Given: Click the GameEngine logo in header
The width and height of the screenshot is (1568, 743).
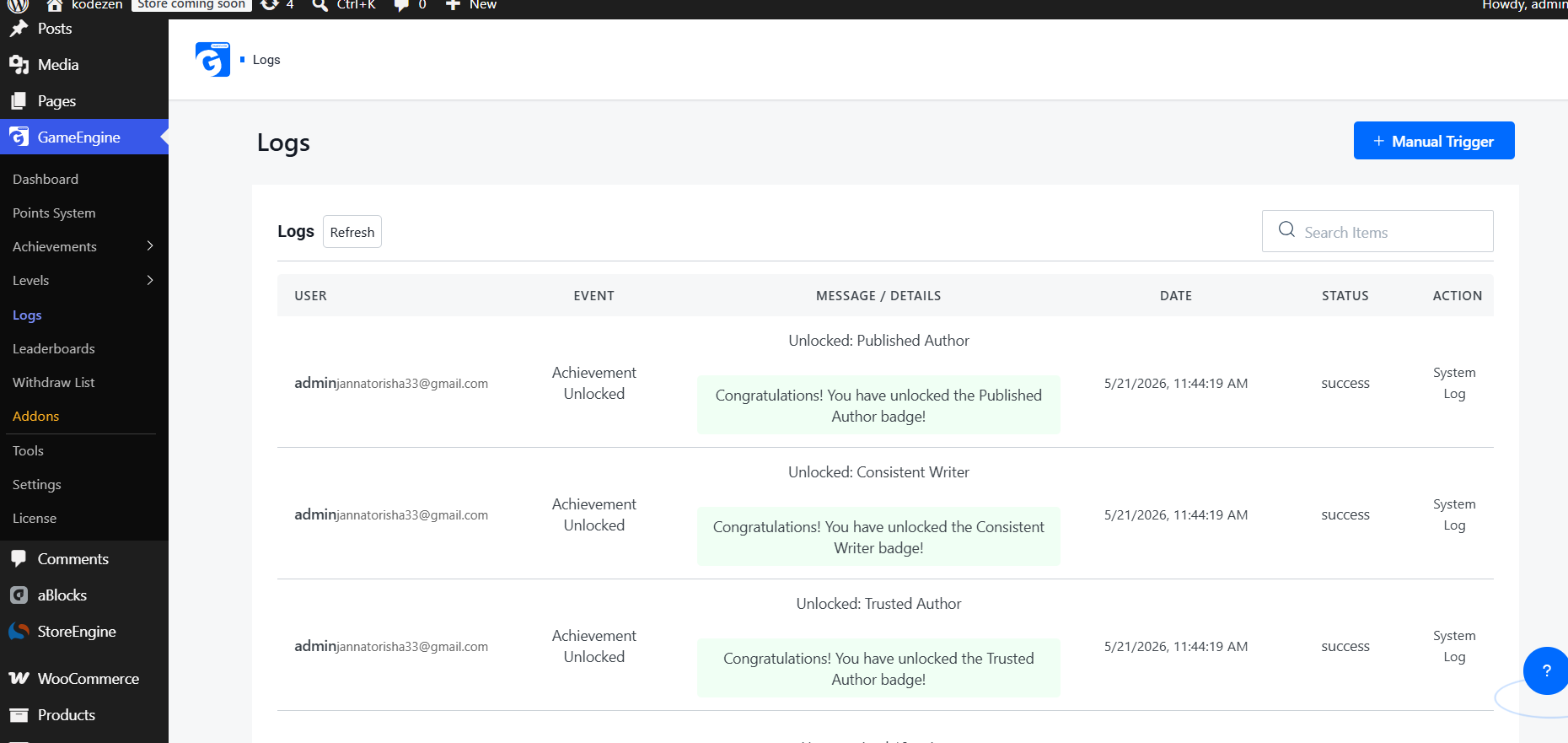Looking at the screenshot, I should pyautogui.click(x=212, y=59).
